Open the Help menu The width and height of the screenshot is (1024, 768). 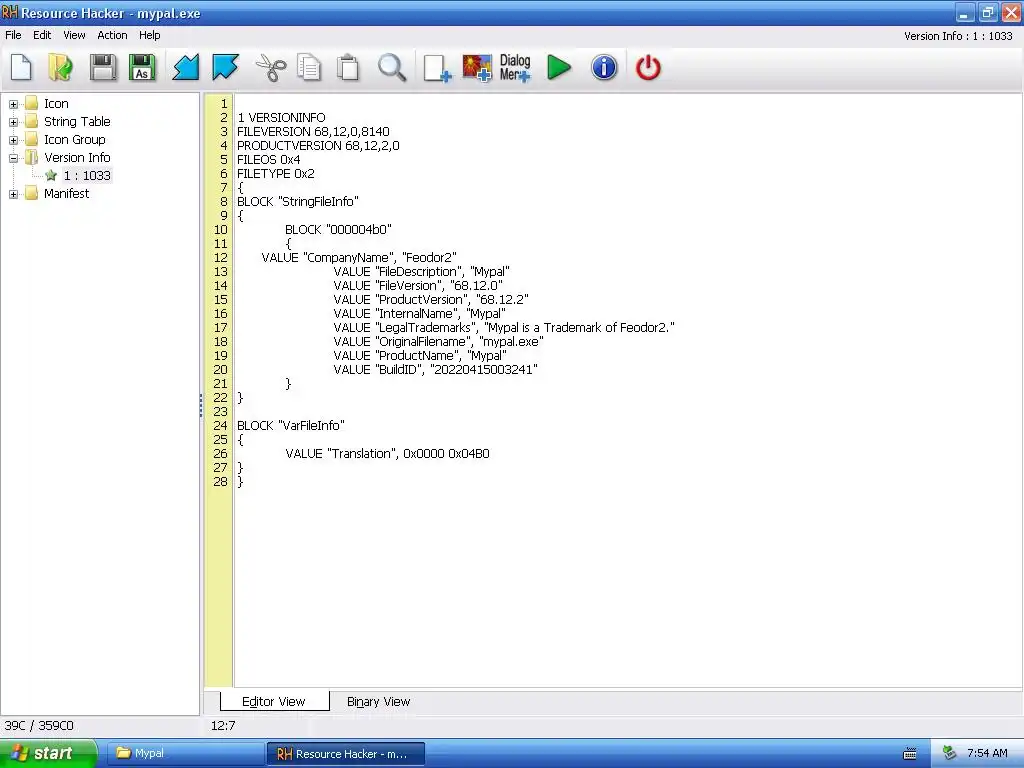pyautogui.click(x=150, y=35)
